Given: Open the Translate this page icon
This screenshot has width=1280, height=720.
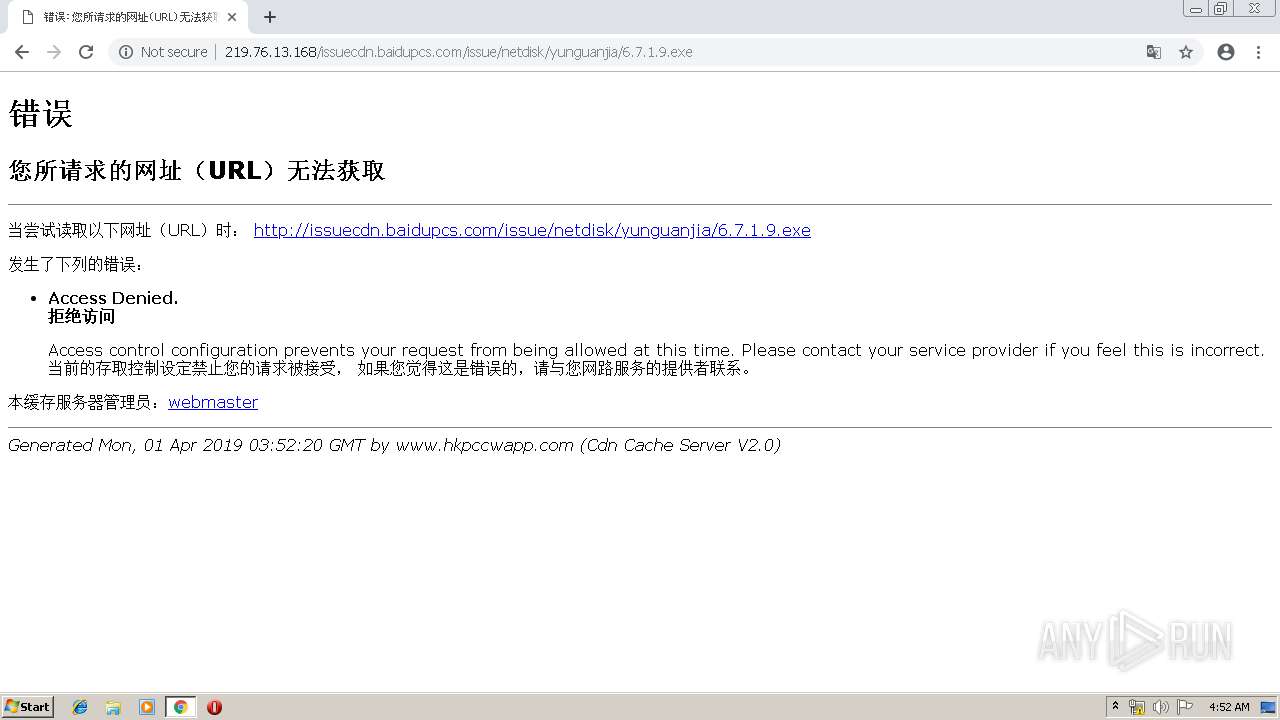Looking at the screenshot, I should pyautogui.click(x=1154, y=52).
